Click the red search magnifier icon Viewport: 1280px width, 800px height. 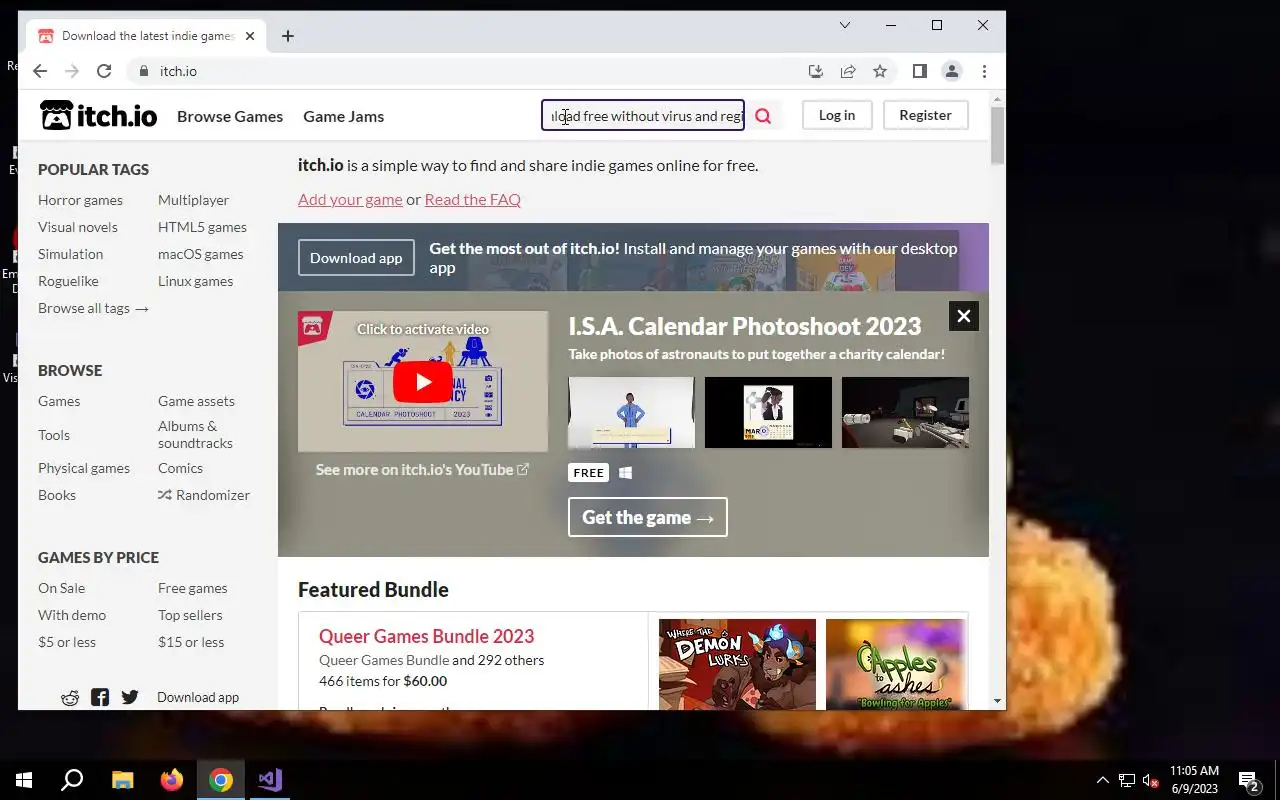click(763, 116)
